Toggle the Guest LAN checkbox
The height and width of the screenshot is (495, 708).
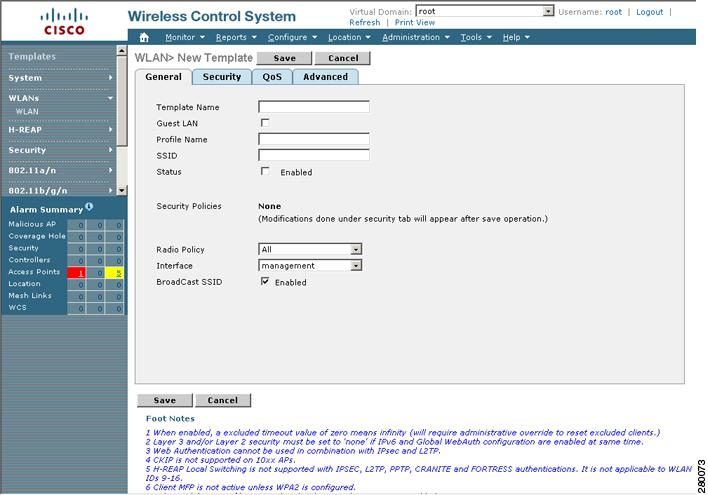pos(265,123)
